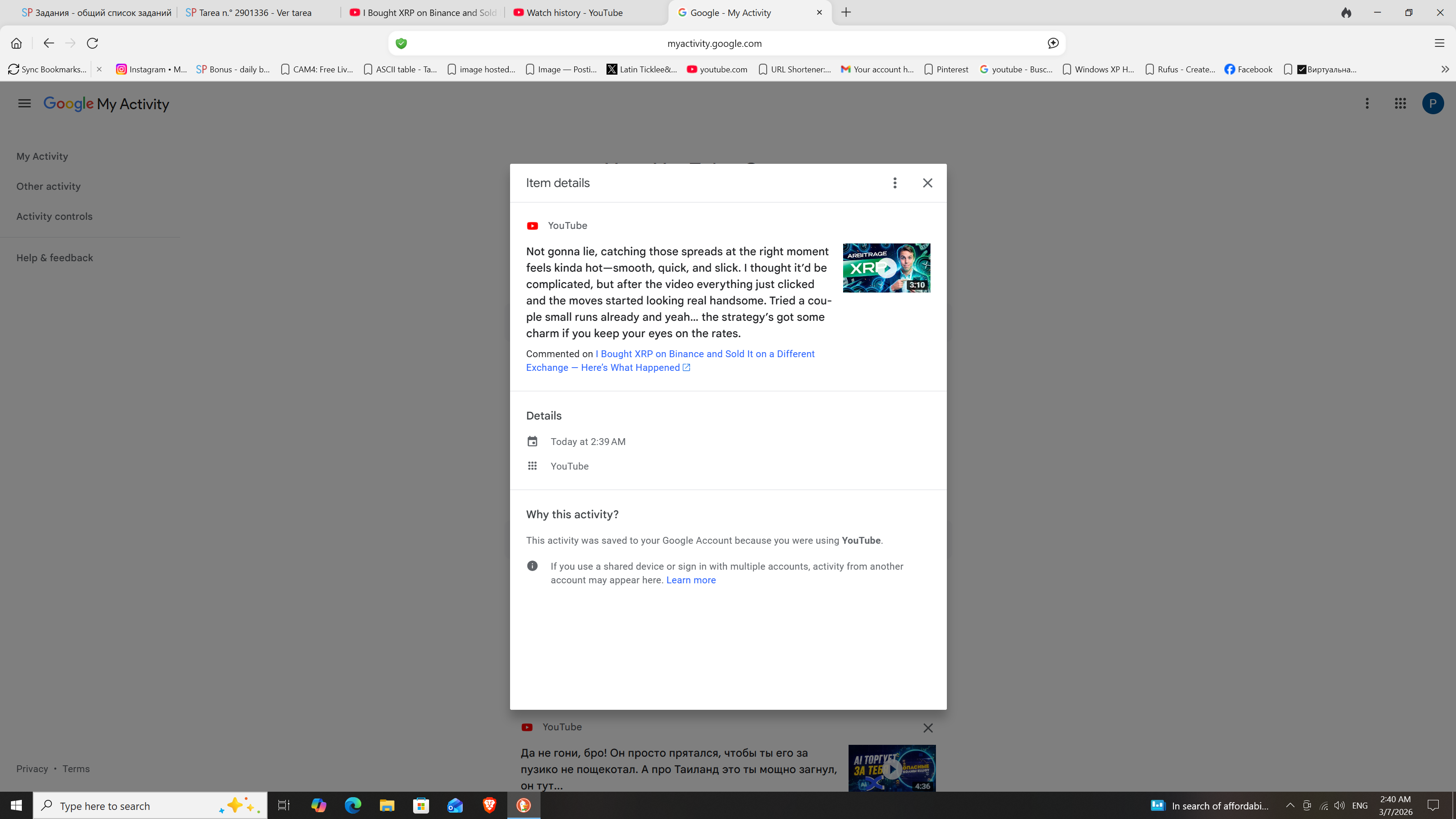The width and height of the screenshot is (1456, 819).
Task: Open the browser hamburger menu
Action: click(x=1439, y=43)
